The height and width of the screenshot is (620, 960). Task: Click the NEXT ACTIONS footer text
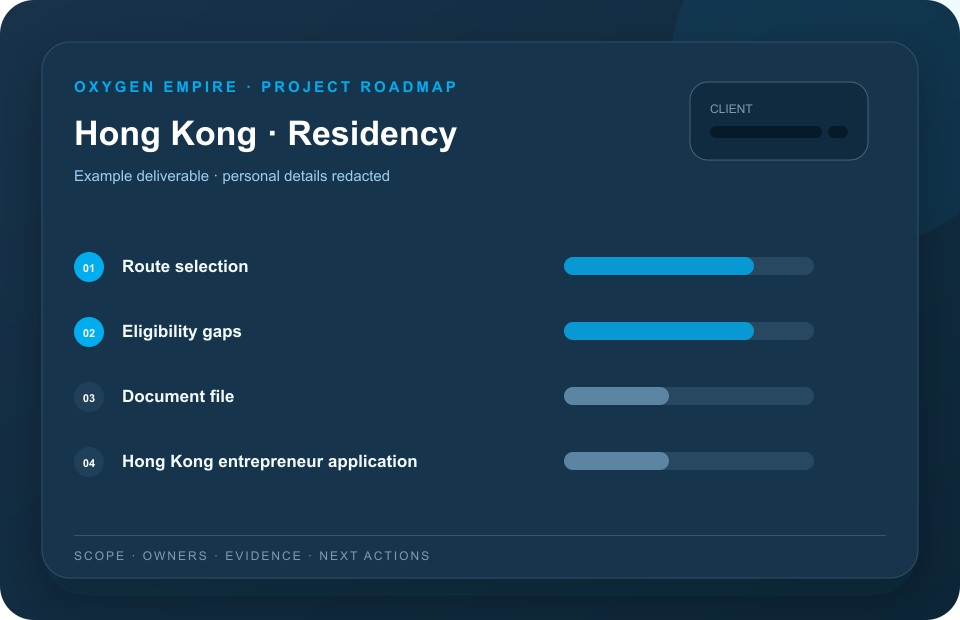(x=375, y=556)
